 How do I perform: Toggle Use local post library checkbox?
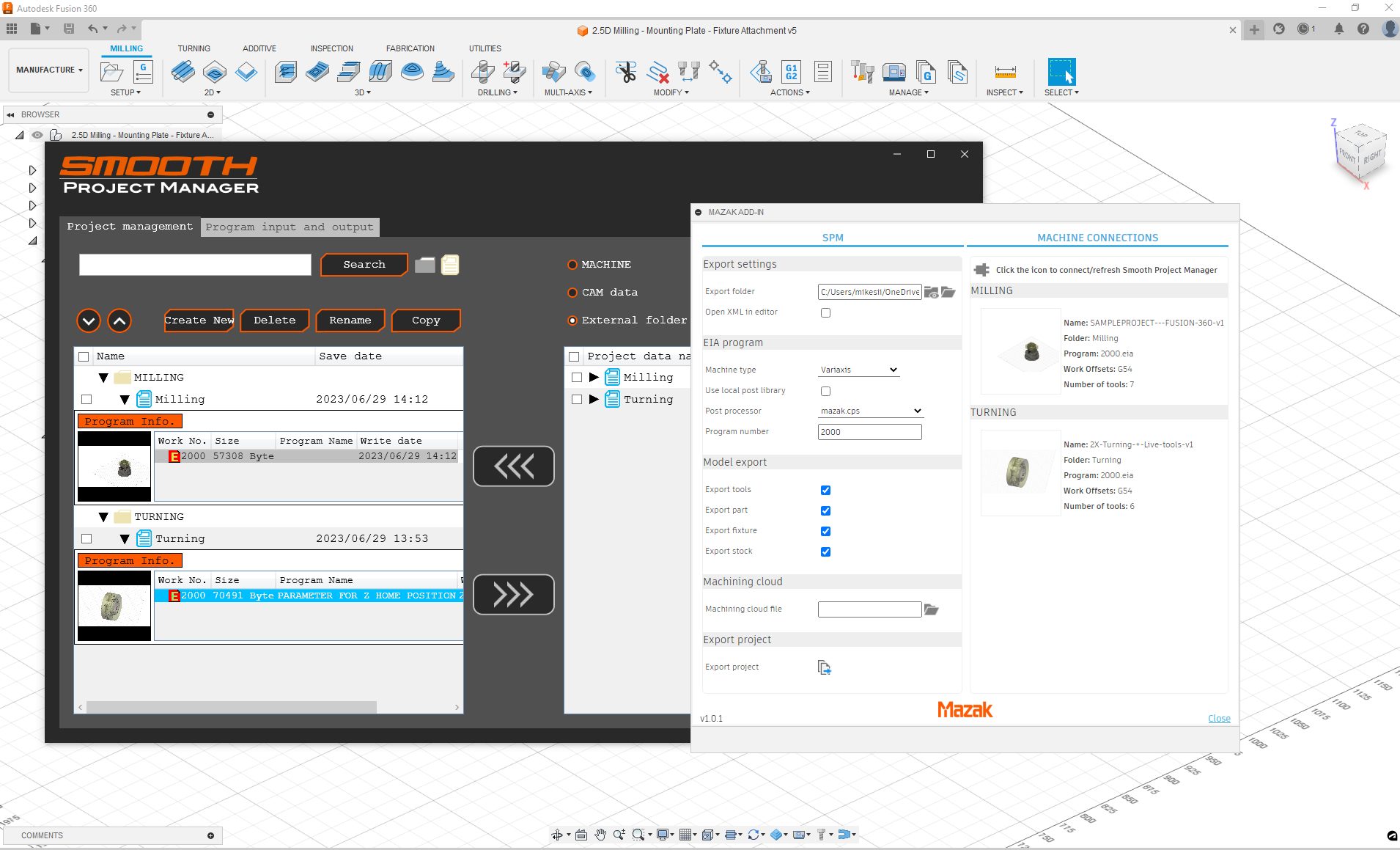point(826,391)
